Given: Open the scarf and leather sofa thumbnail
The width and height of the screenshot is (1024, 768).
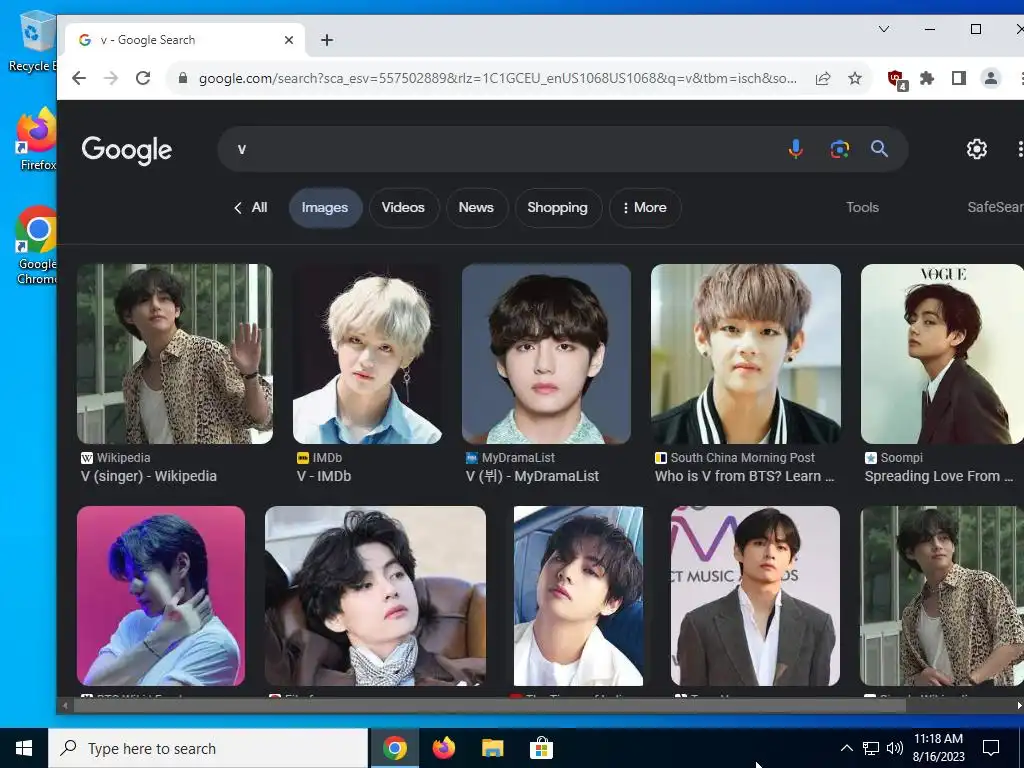Looking at the screenshot, I should [x=375, y=596].
